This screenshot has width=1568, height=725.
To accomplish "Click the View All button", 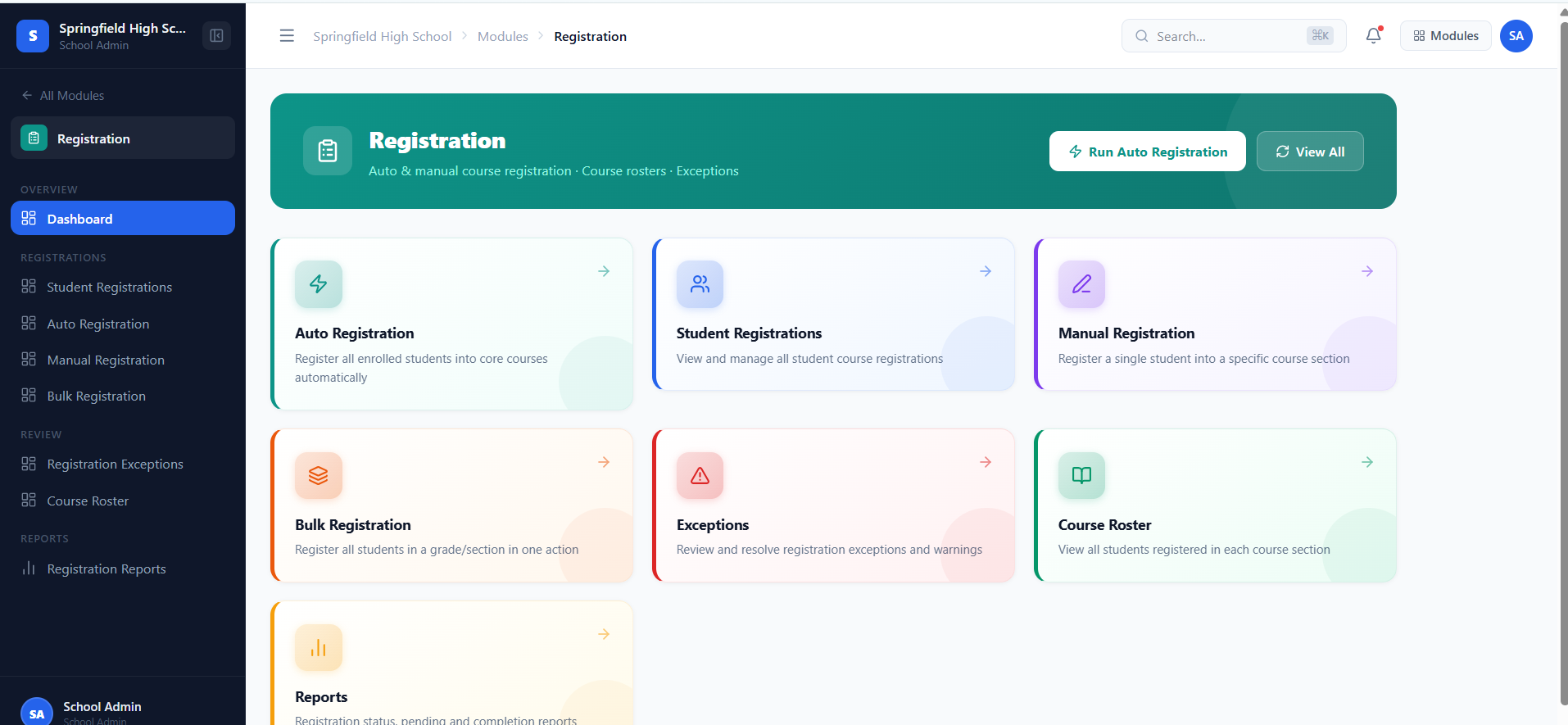I will (1310, 152).
